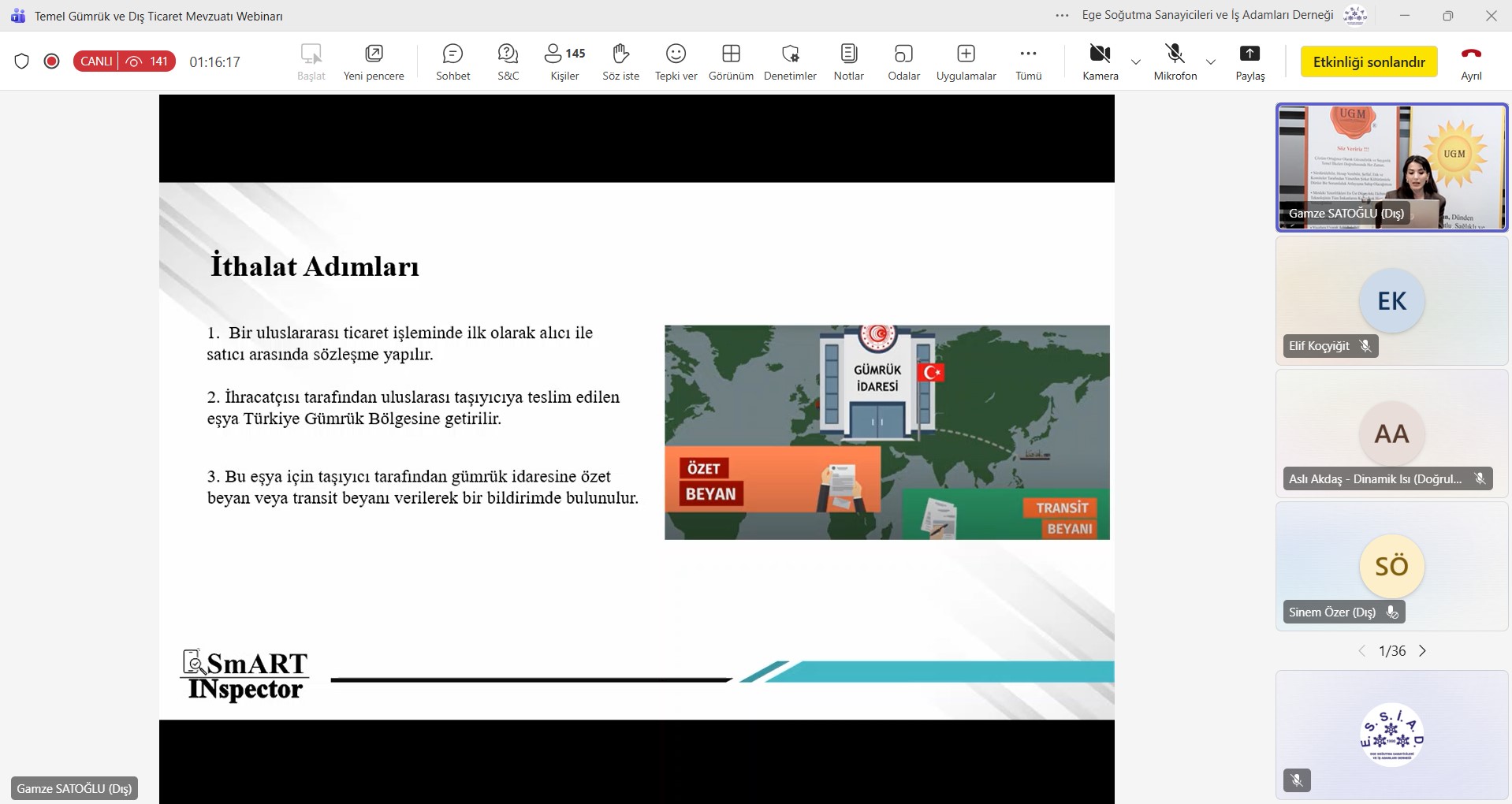The width and height of the screenshot is (1512, 804).
Task: Expand camera options dropdown arrow
Action: point(1136,61)
